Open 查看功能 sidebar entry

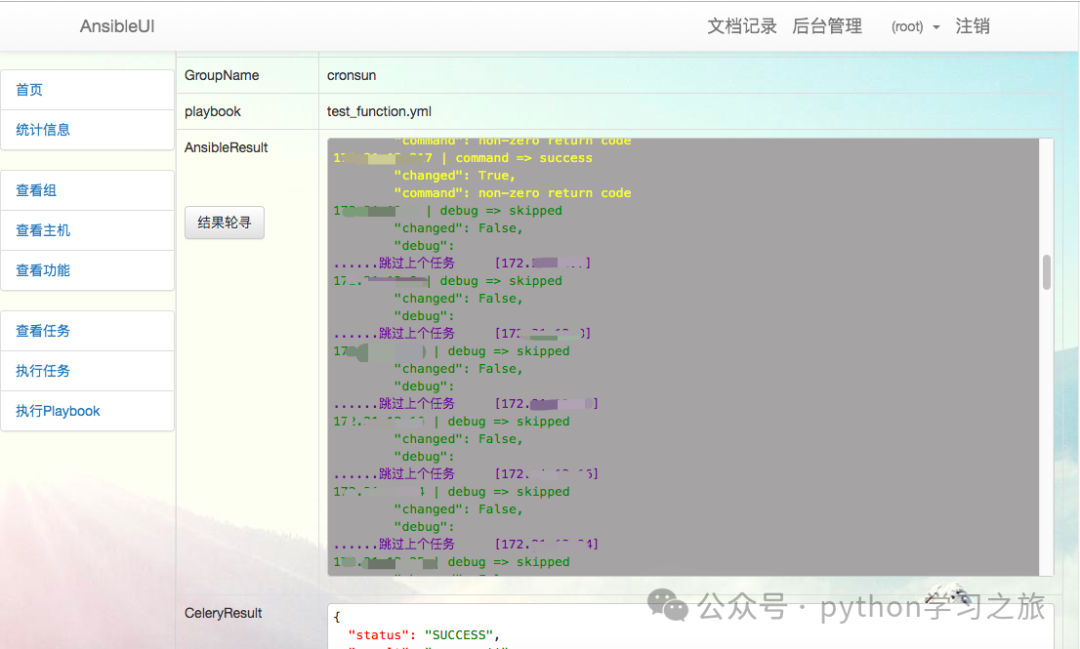87,270
